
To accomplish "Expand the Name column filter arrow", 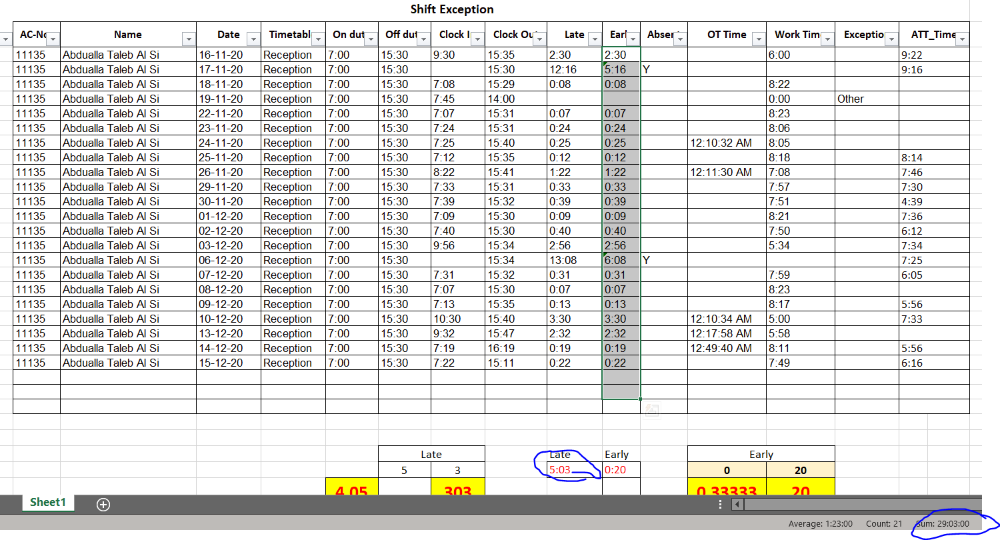I will click(x=187, y=39).
